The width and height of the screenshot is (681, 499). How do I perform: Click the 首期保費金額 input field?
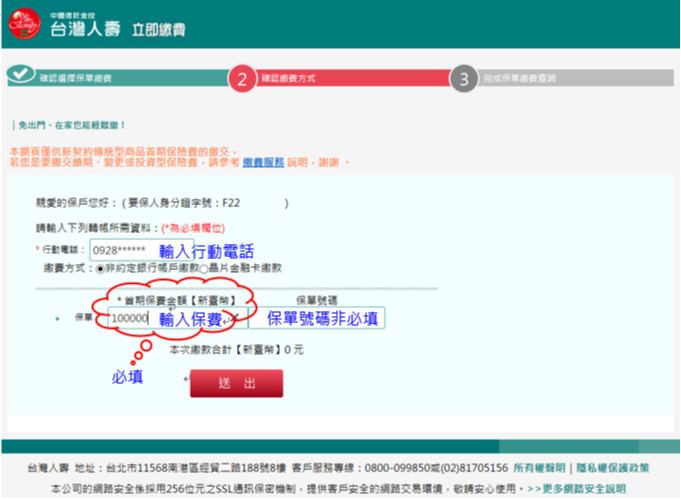click(x=177, y=318)
